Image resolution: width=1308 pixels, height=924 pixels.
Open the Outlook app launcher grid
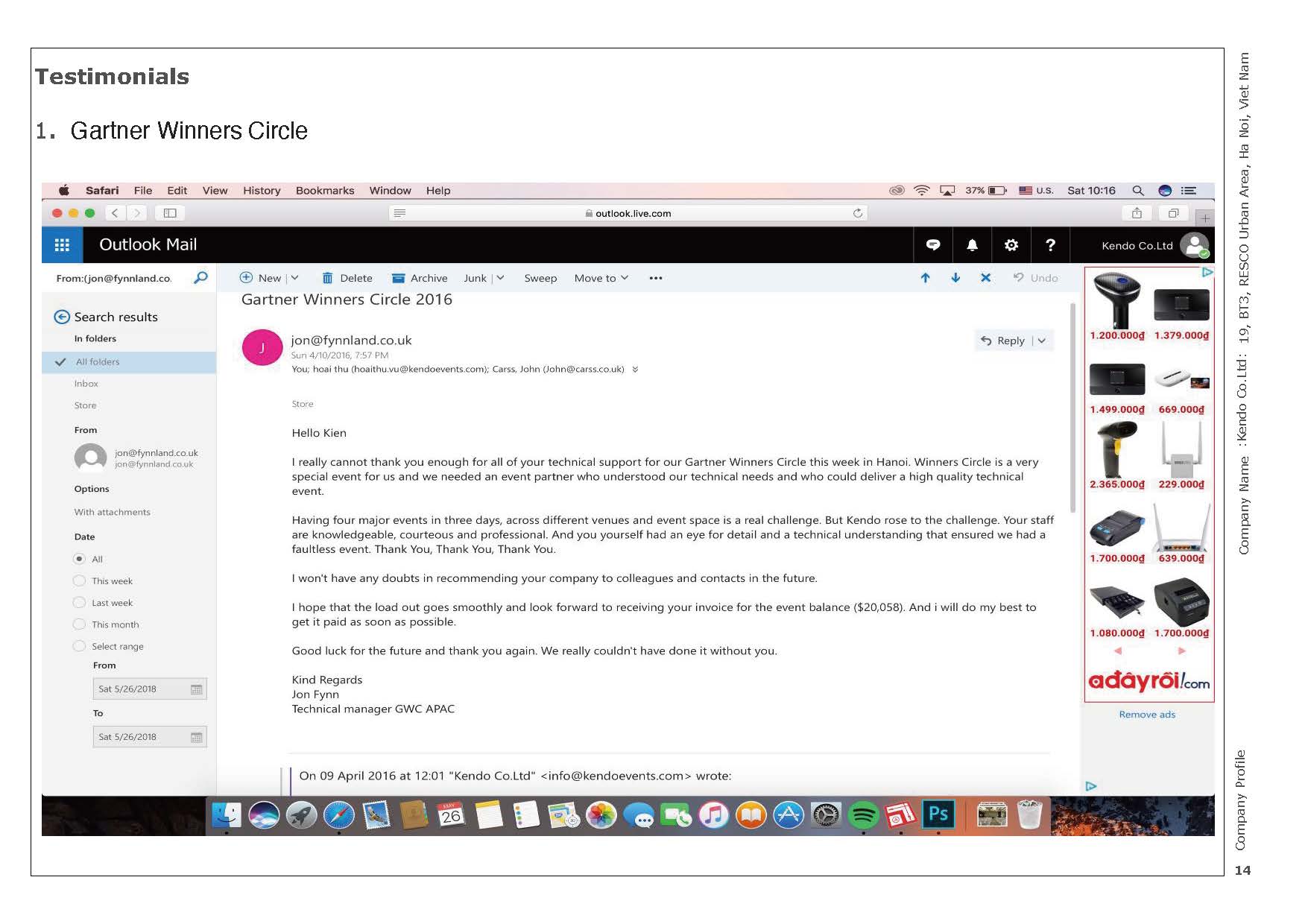62,245
